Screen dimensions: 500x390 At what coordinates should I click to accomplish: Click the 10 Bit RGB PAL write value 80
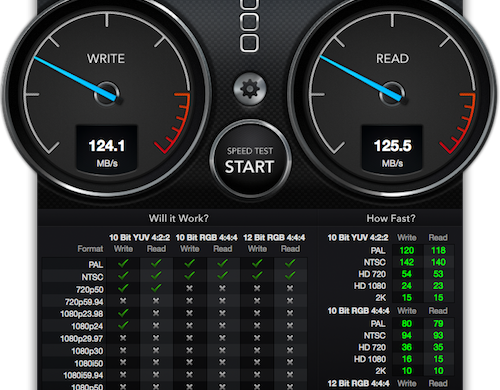(407, 324)
